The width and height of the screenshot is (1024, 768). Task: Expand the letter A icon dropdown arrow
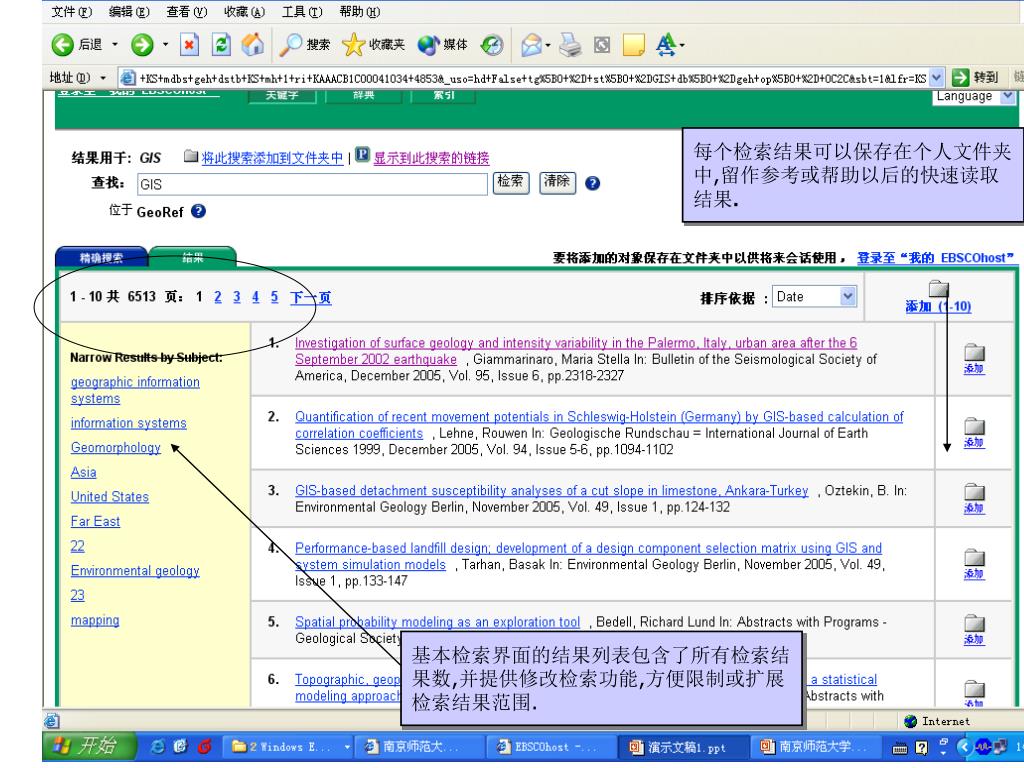click(682, 45)
